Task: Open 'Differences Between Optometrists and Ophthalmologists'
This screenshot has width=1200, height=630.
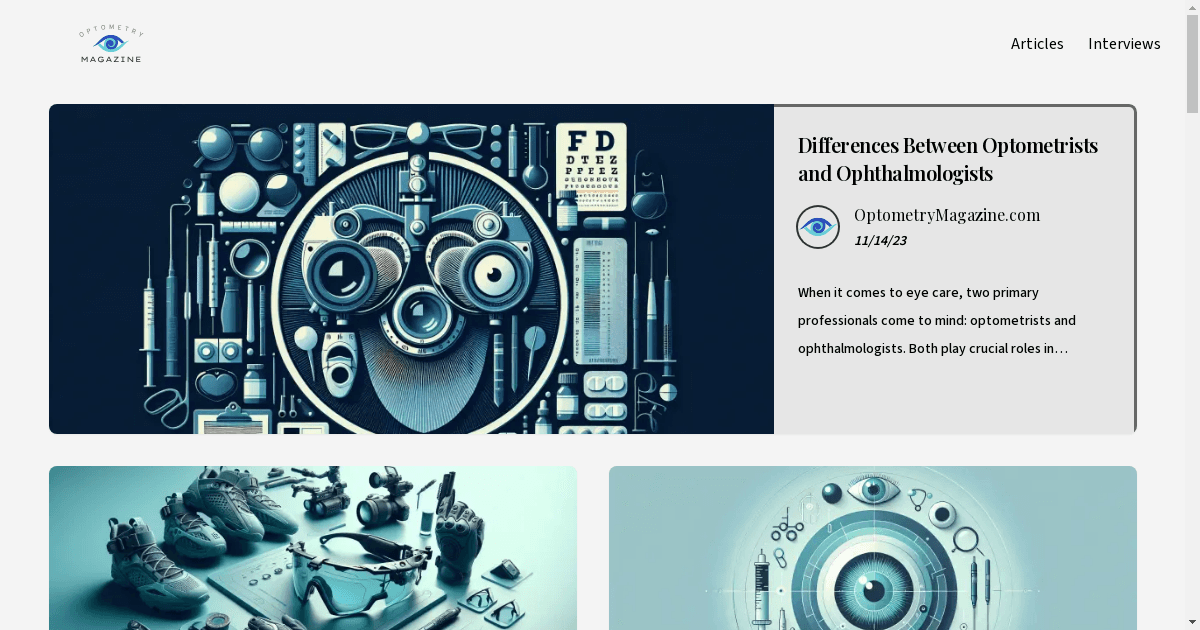Action: [x=947, y=158]
